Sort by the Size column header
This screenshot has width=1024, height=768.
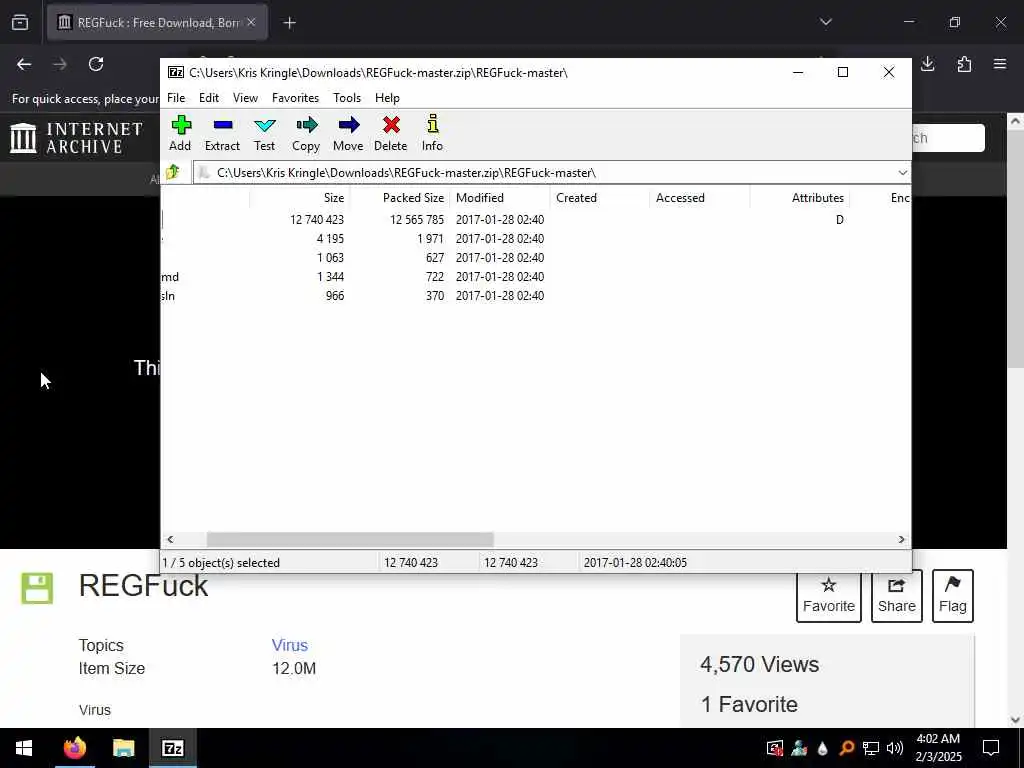299,198
